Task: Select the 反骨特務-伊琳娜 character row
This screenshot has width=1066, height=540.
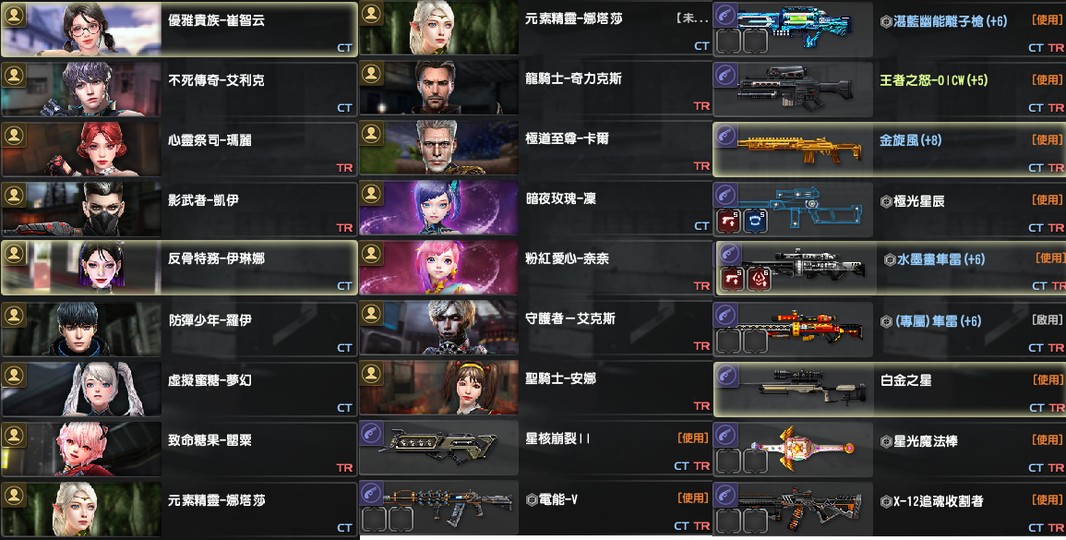Action: 179,267
